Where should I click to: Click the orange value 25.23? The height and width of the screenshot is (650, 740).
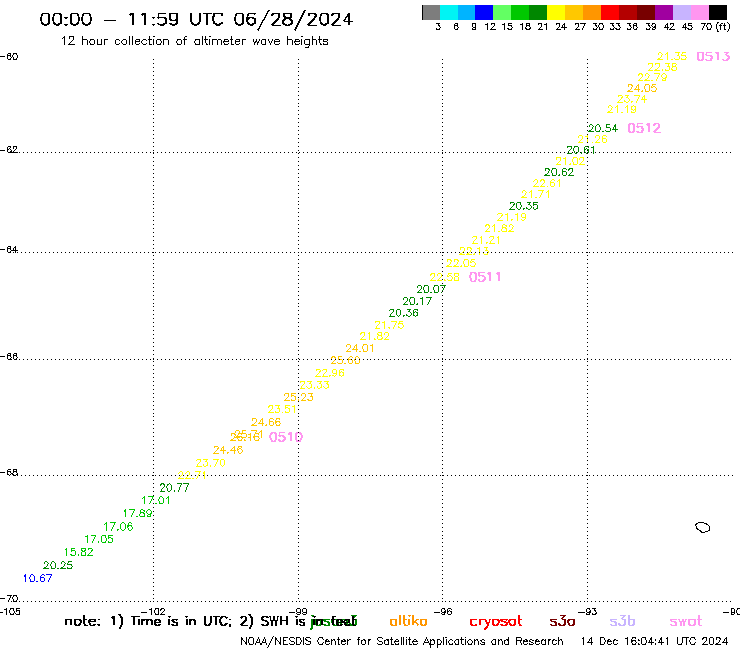pyautogui.click(x=298, y=397)
